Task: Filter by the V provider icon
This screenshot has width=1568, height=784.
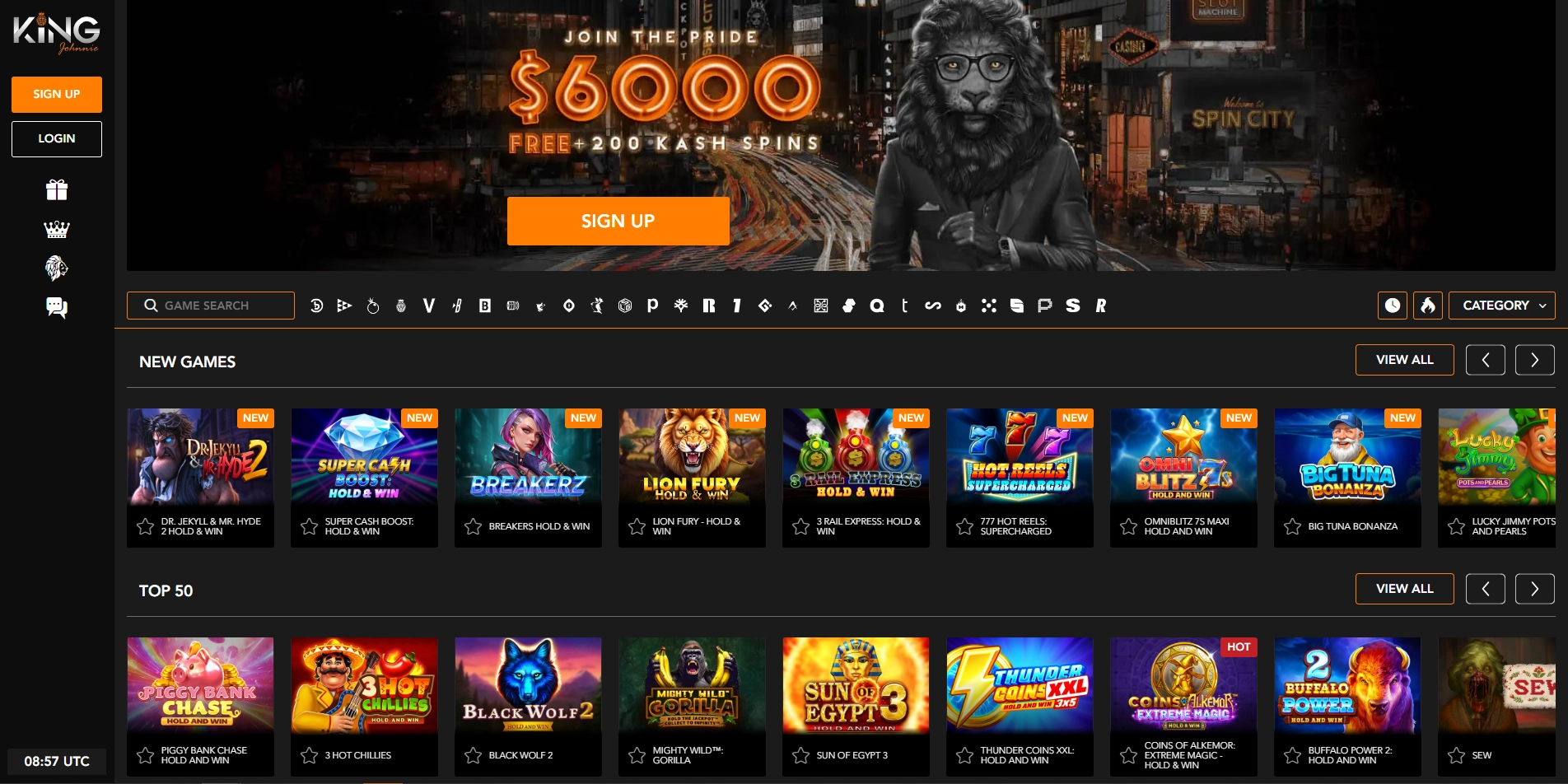Action: [429, 306]
